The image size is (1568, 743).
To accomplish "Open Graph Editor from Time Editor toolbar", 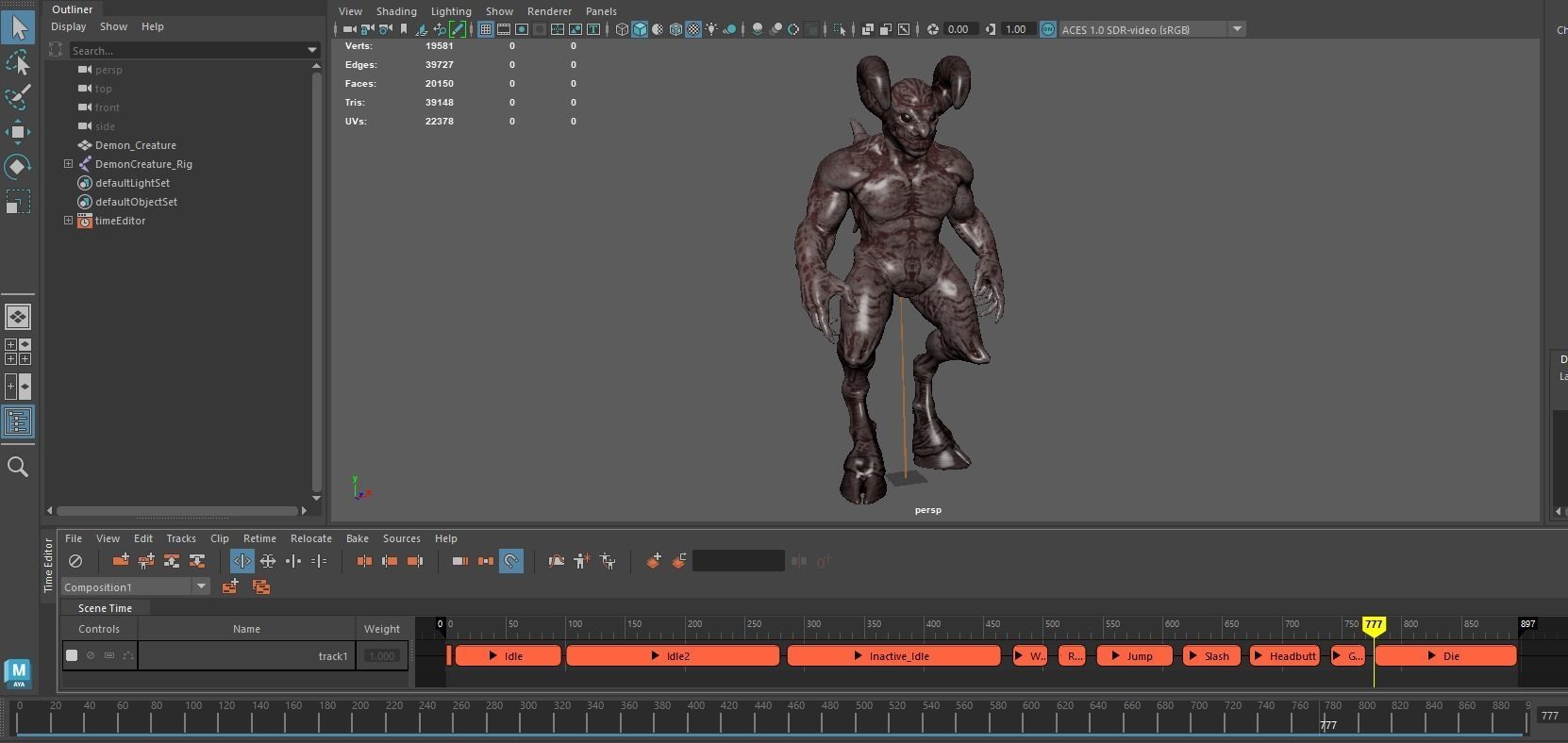I will (x=557, y=561).
